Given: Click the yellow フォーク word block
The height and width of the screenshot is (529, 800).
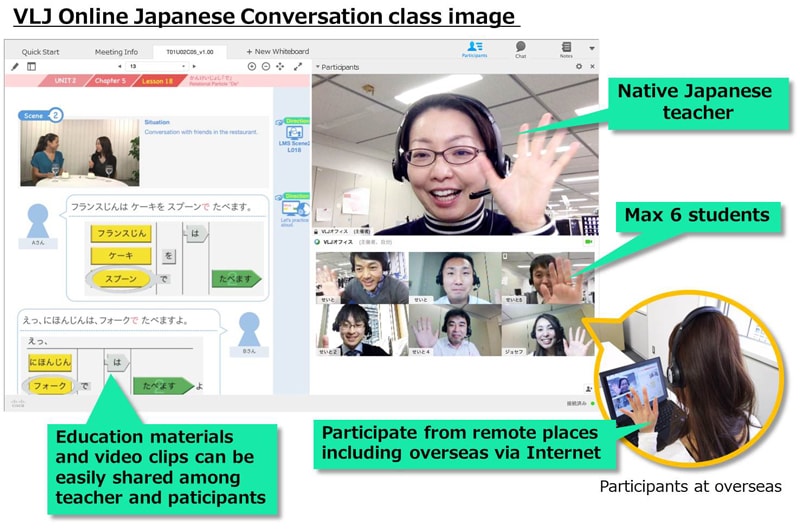Looking at the screenshot, I should click(49, 386).
